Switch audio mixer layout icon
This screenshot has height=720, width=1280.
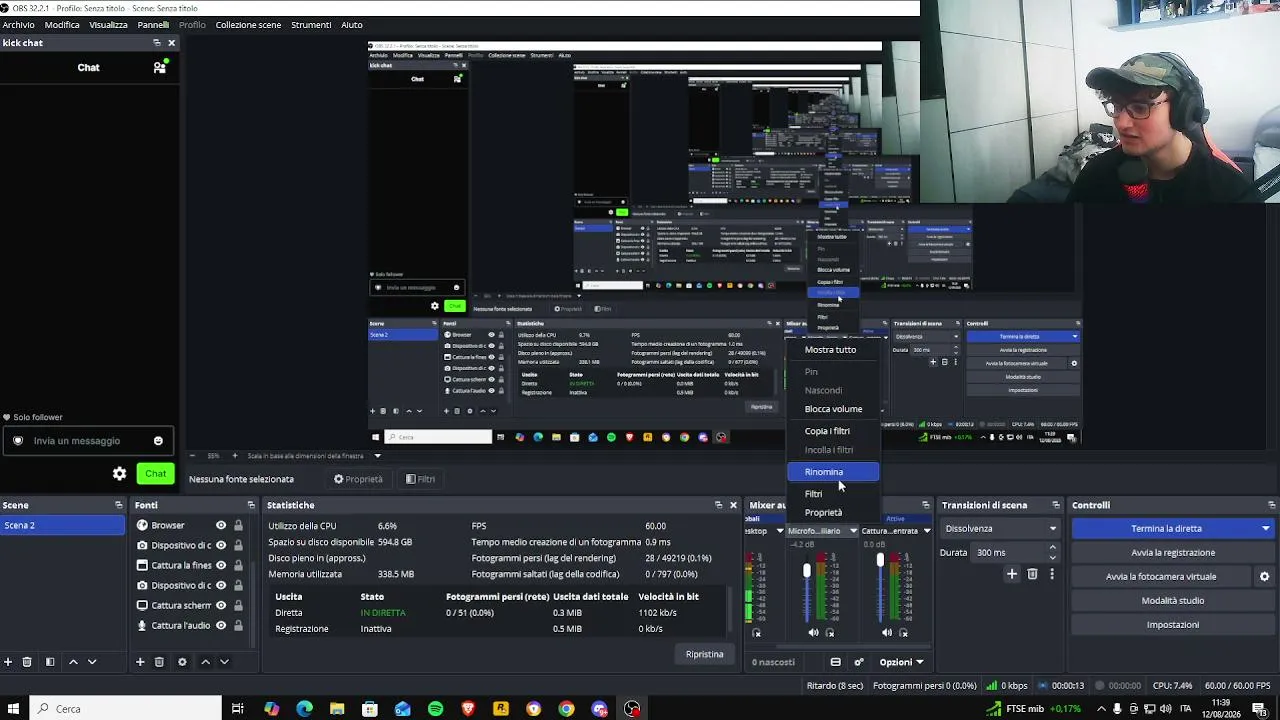click(x=836, y=662)
